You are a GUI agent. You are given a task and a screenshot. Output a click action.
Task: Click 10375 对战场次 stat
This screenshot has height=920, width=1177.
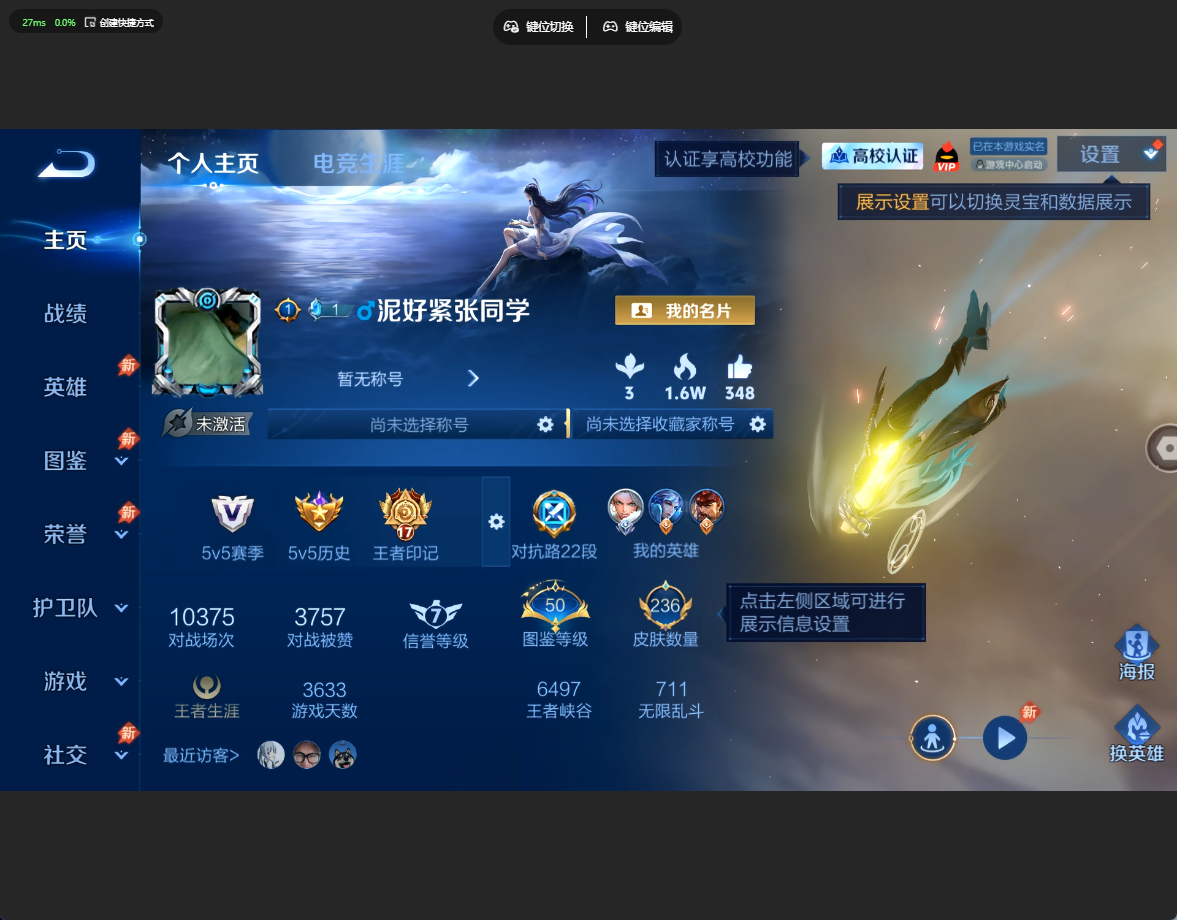coord(201,627)
